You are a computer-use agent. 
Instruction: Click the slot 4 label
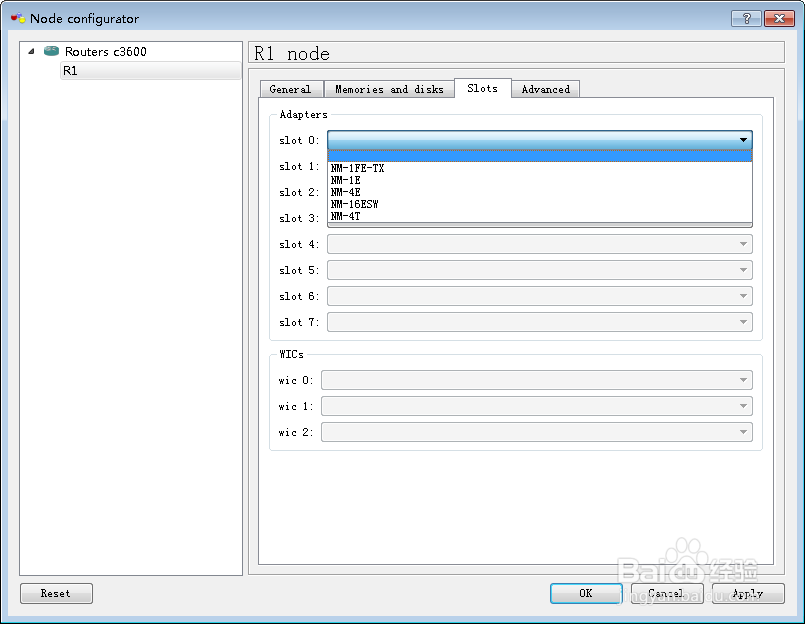[x=299, y=244]
